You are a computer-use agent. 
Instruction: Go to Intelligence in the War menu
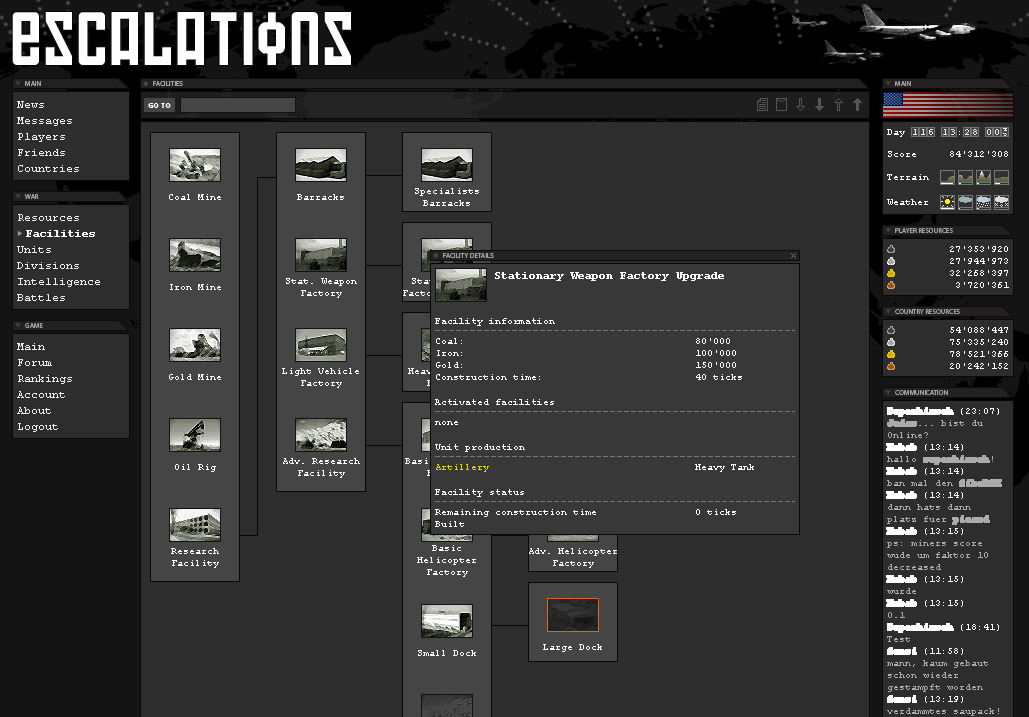tap(58, 282)
